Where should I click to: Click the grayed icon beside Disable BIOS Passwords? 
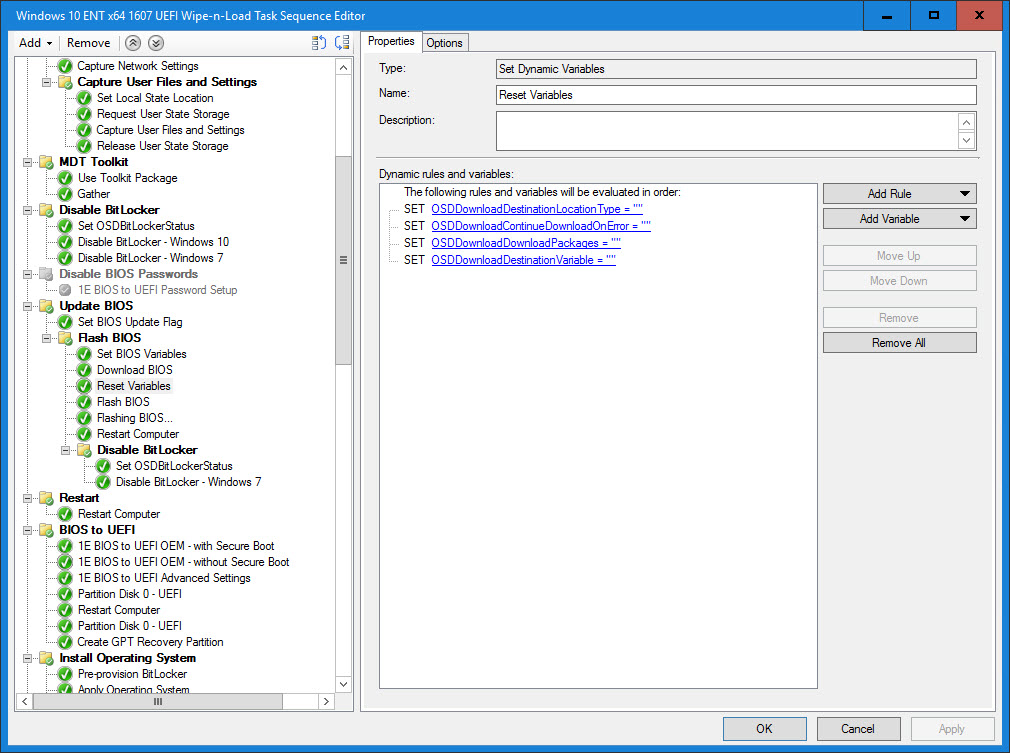pos(46,274)
